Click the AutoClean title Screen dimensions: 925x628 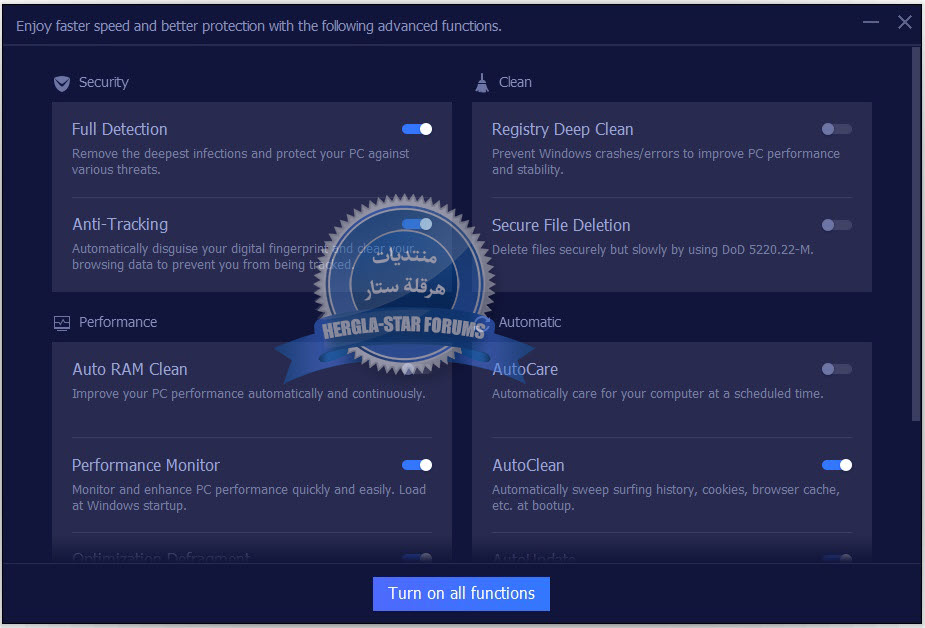(x=528, y=465)
